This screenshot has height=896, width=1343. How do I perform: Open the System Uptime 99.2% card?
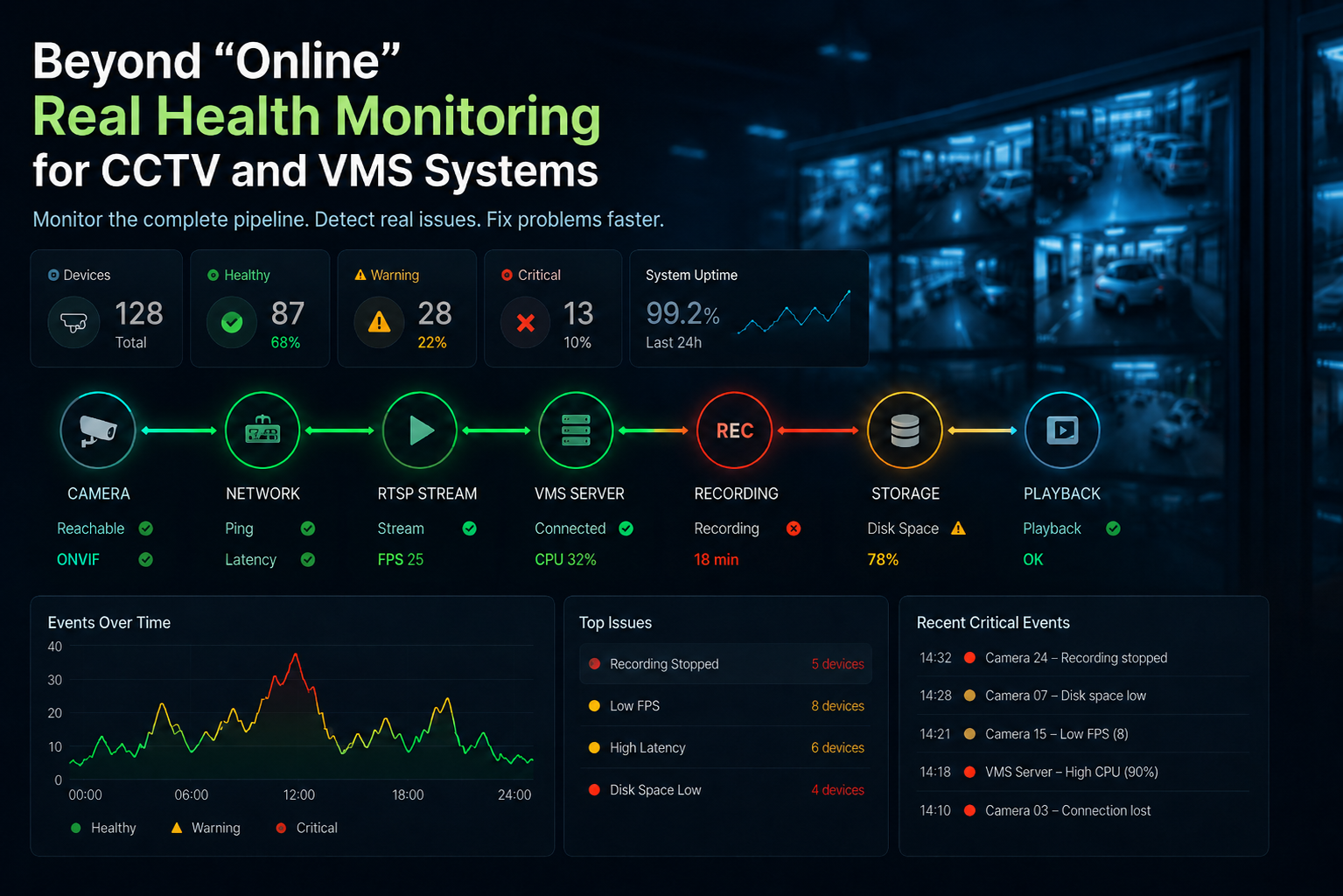coord(749,308)
